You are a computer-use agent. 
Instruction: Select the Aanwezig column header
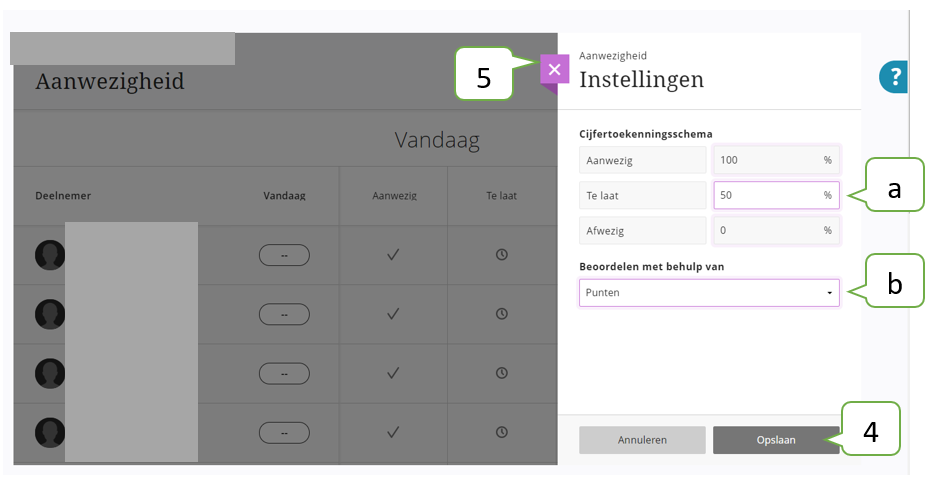click(395, 195)
